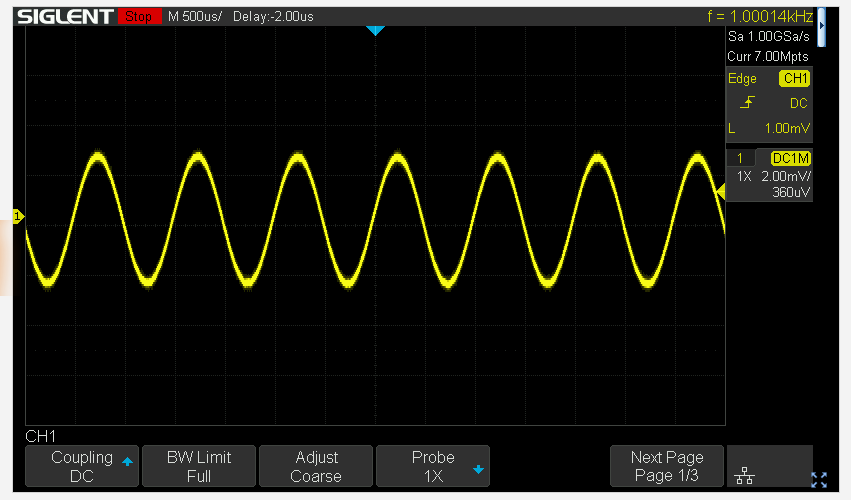Viewport: 851px width, 500px height.
Task: Open the Probe 1X dropdown
Action: tap(433, 466)
